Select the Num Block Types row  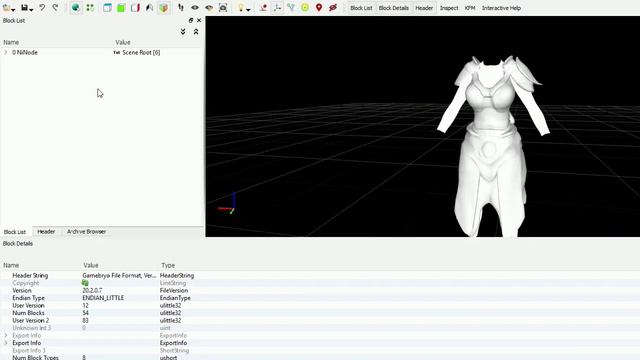point(320,358)
